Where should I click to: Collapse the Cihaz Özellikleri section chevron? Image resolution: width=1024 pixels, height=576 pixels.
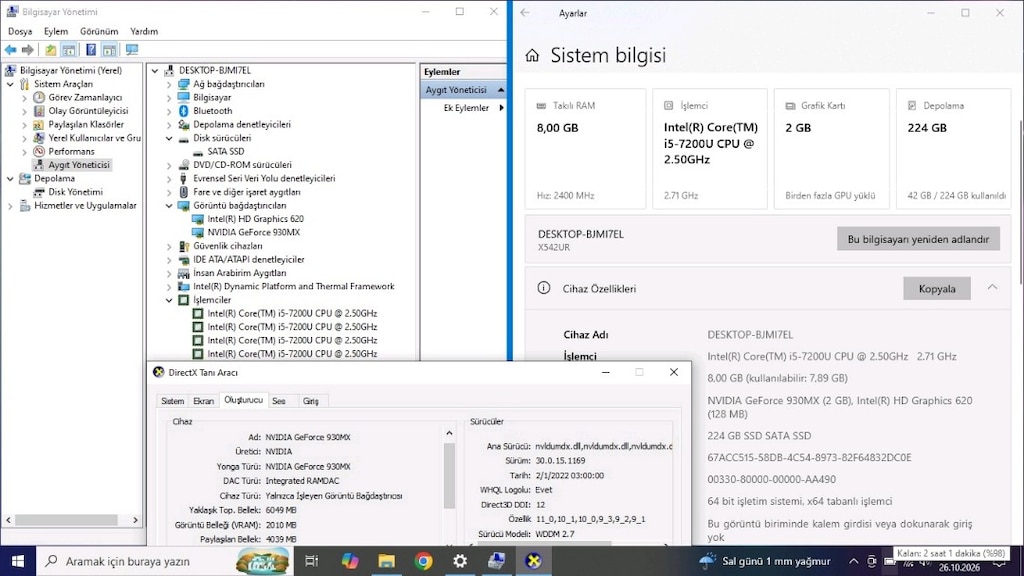tap(992, 288)
